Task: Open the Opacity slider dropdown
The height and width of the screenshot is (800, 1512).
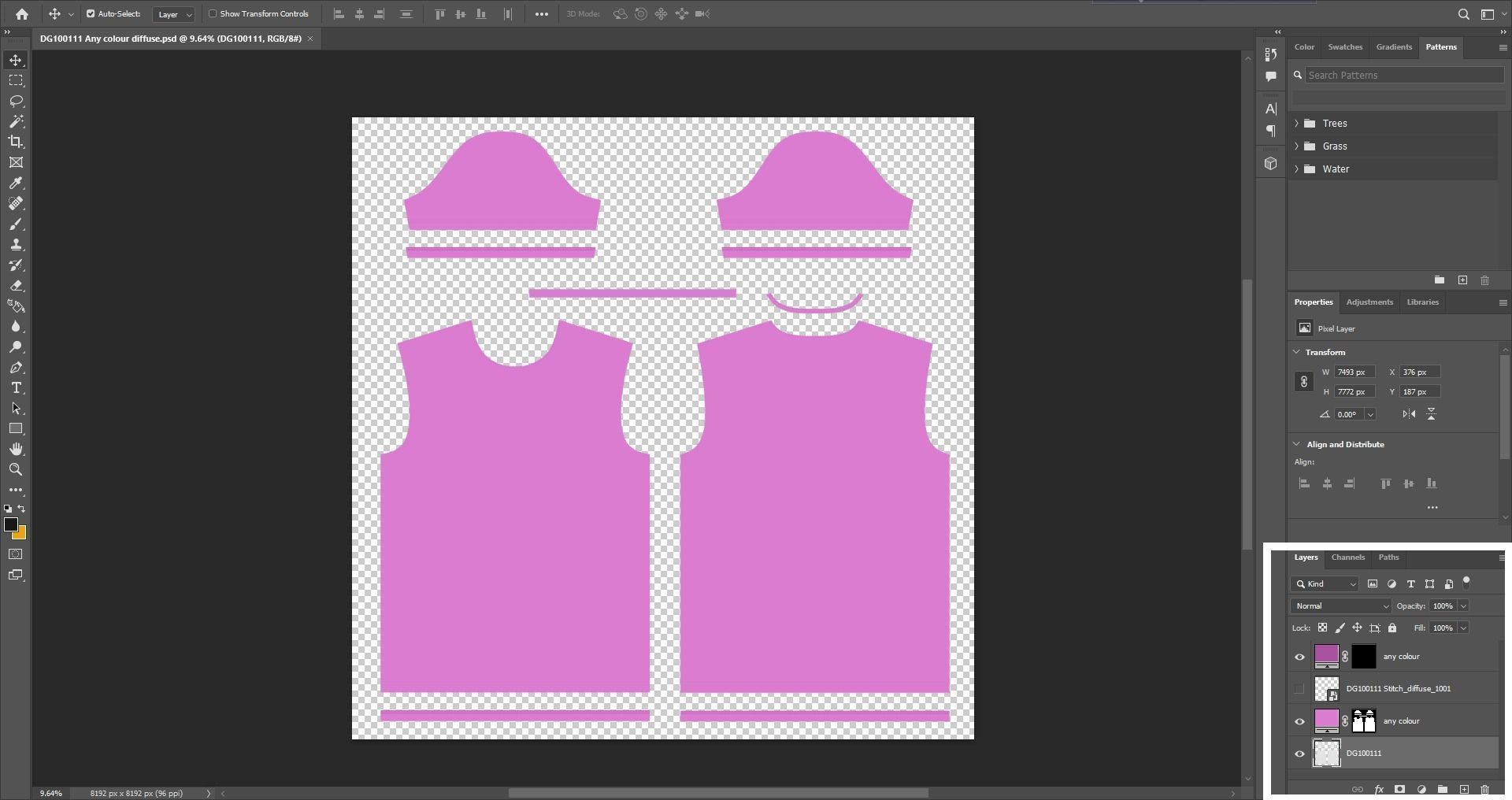Action: click(1464, 606)
